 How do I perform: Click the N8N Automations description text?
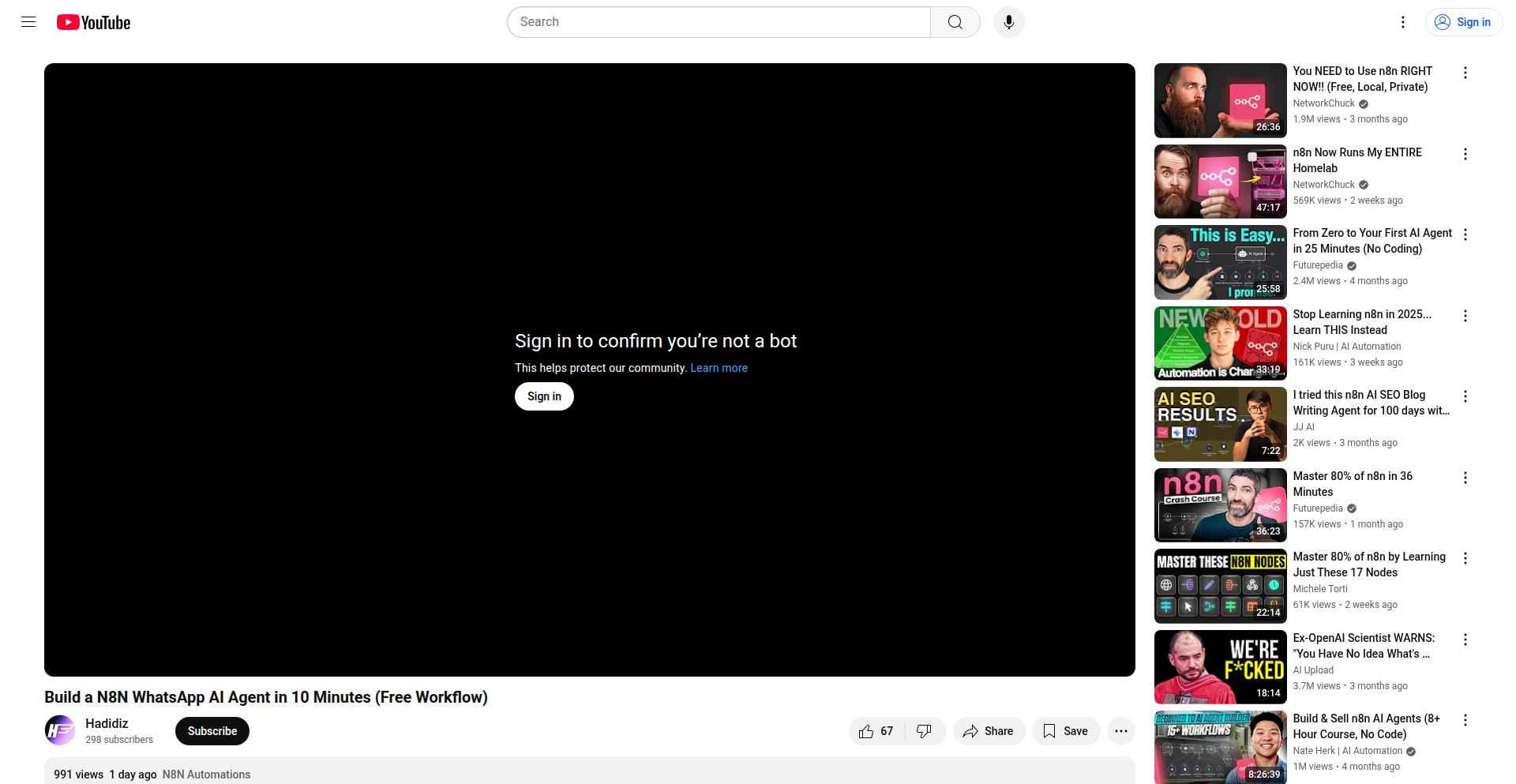click(x=206, y=775)
